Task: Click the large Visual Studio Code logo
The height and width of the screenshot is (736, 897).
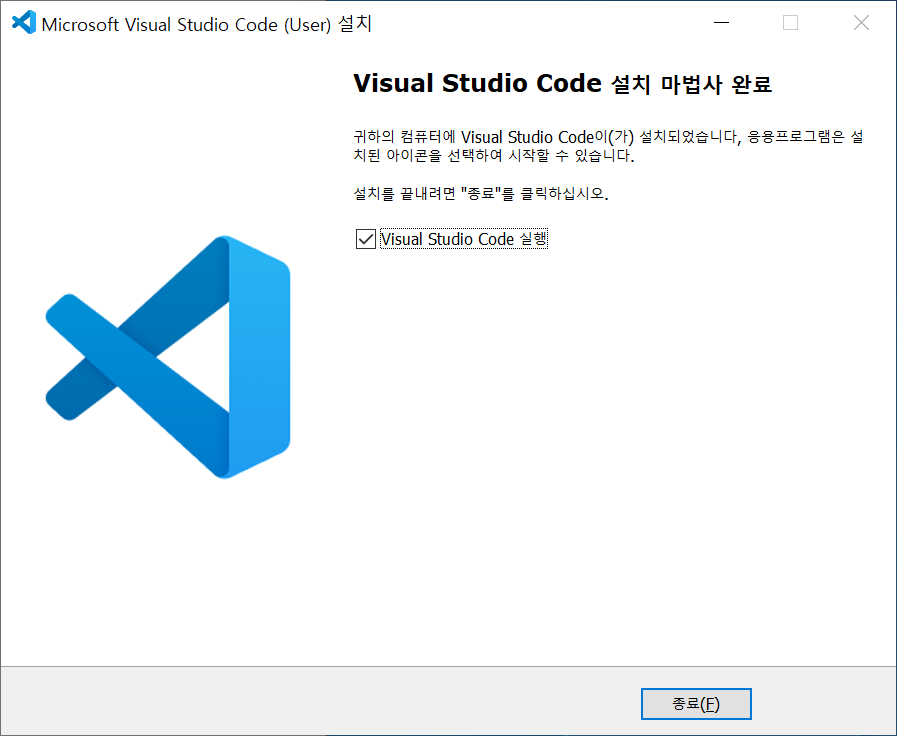Action: [x=168, y=357]
